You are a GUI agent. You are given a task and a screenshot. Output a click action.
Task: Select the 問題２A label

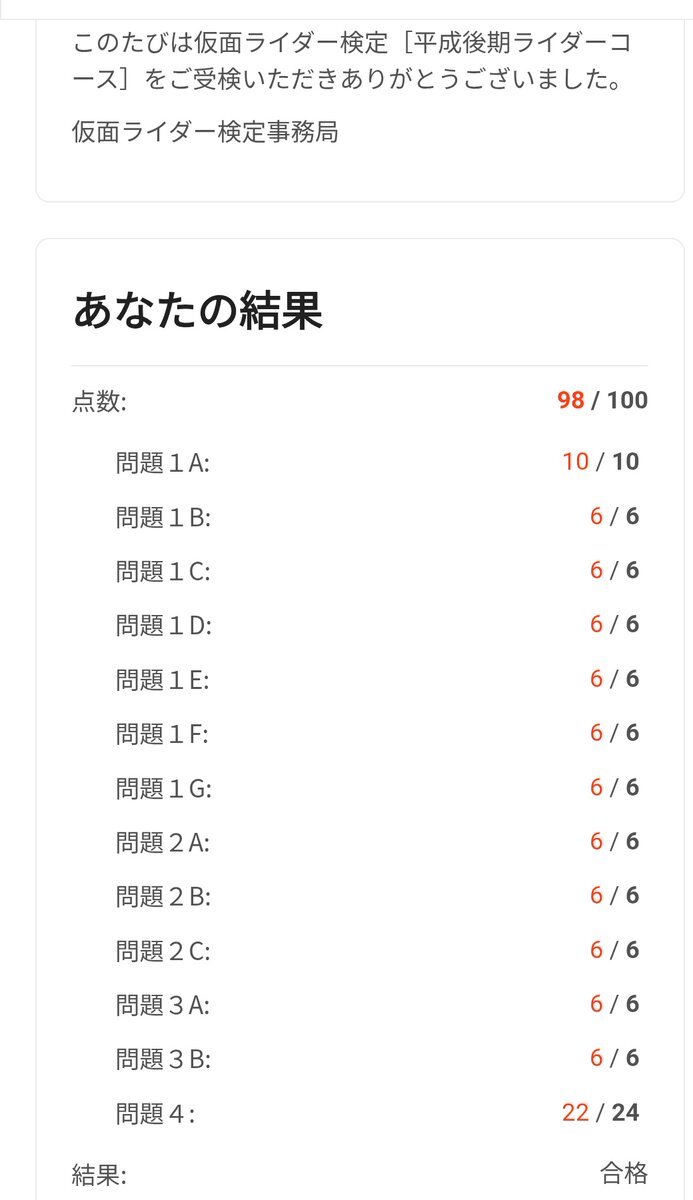162,843
